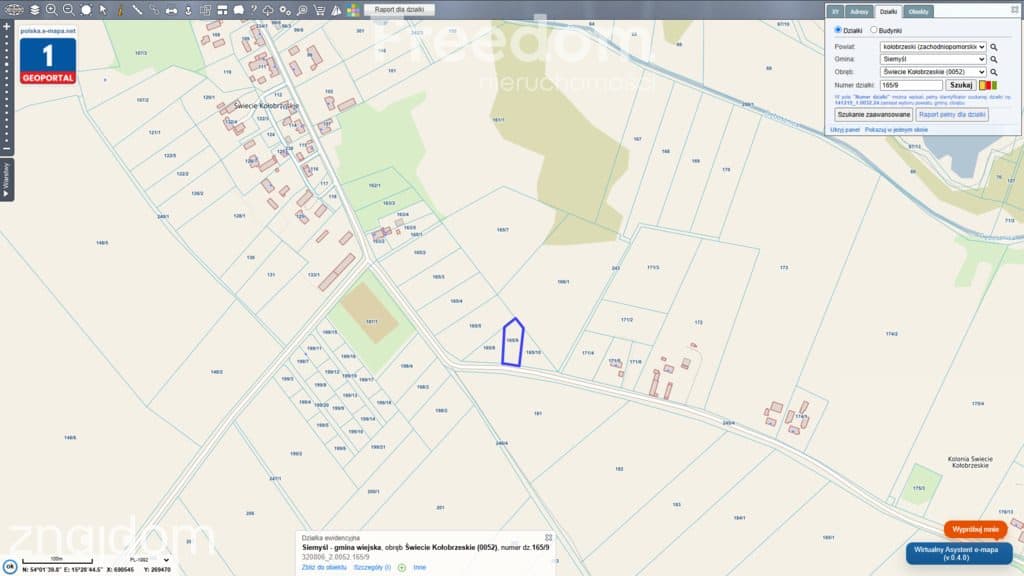Click the magnifier next to Gmina dropdown
The width and height of the screenshot is (1024, 576).
[x=994, y=59]
